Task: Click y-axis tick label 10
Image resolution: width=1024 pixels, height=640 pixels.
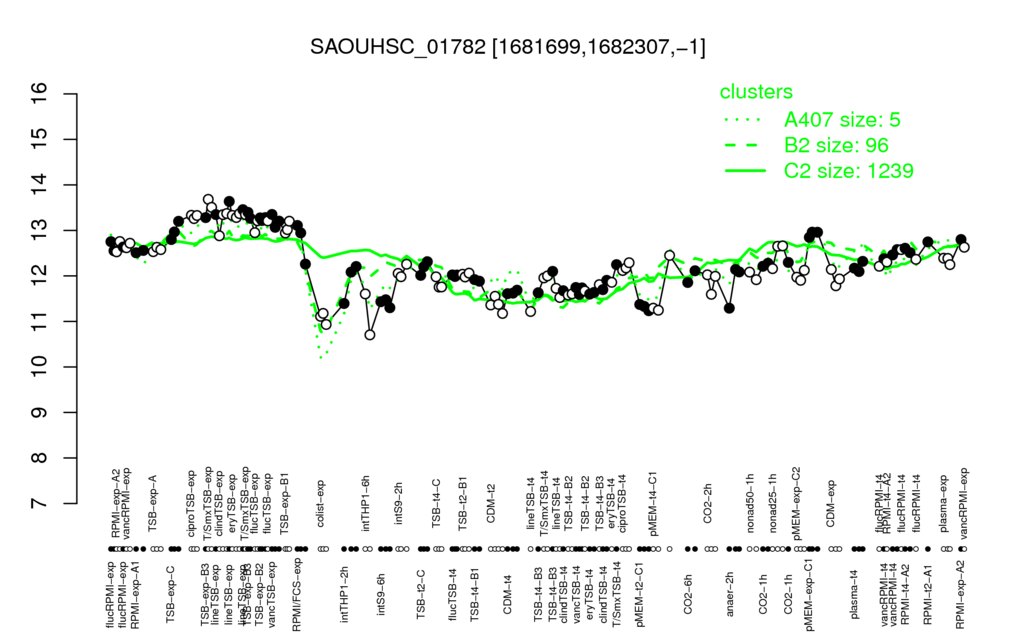Action: click(x=40, y=367)
